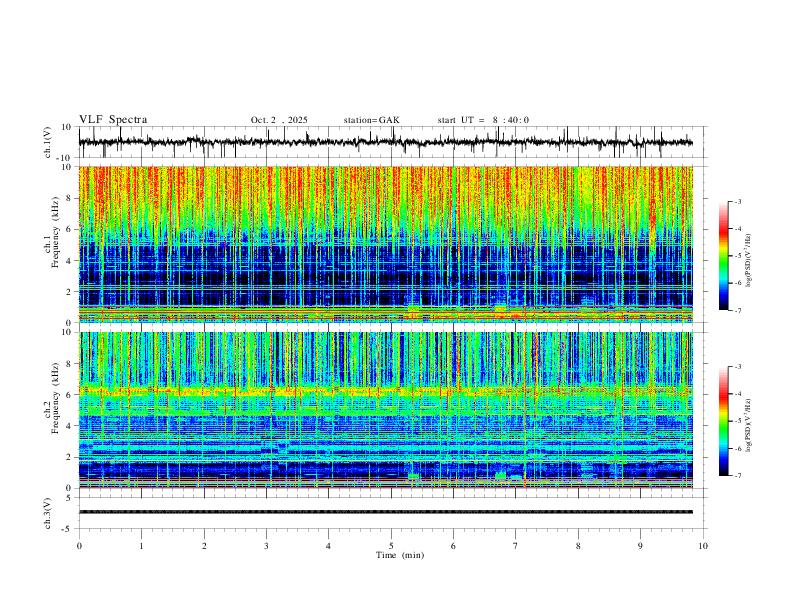Select the date text 'Oct. 2, 2025'
The height and width of the screenshot is (612, 792).
point(279,120)
